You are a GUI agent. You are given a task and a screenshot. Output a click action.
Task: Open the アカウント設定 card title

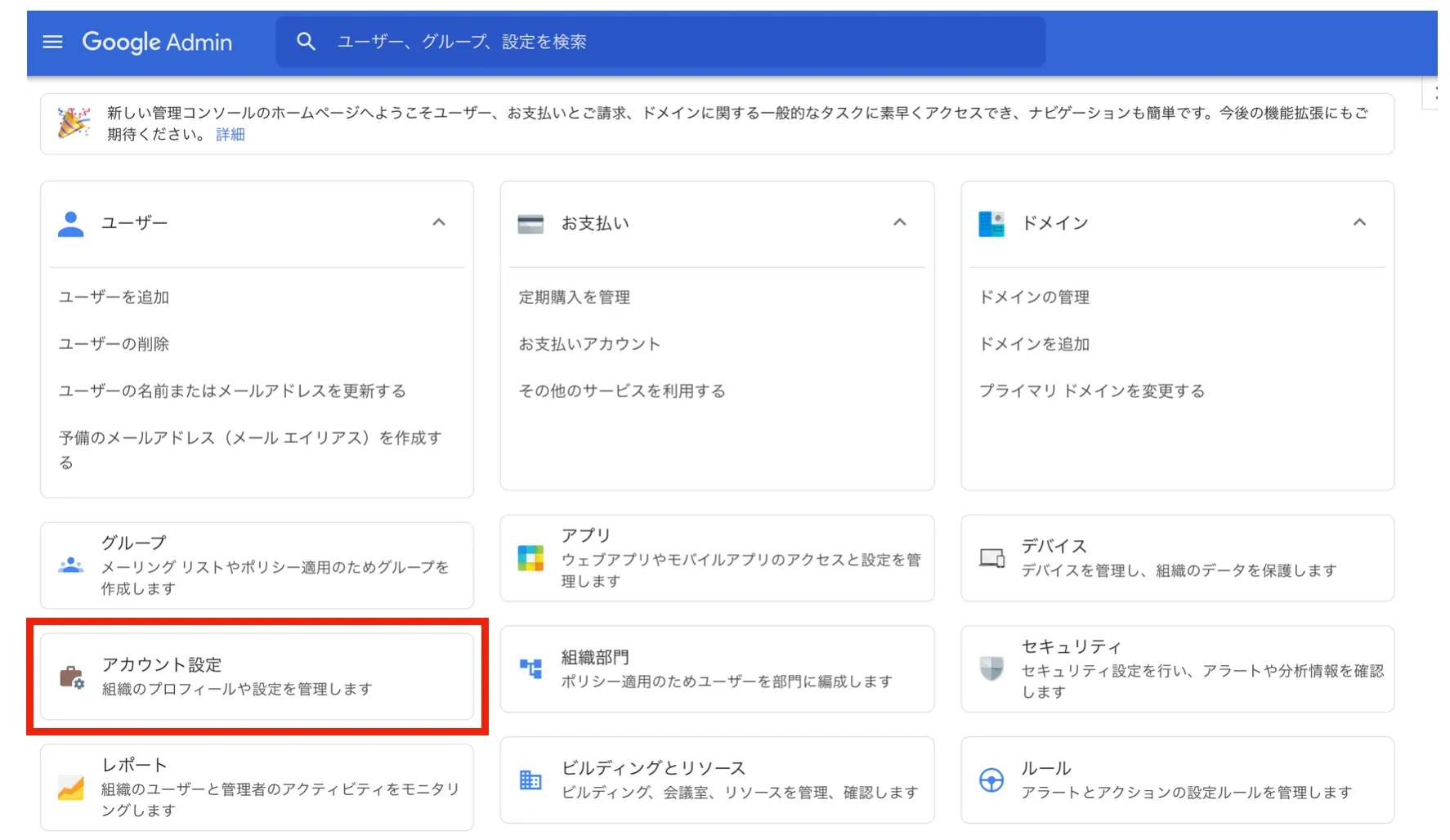pos(162,665)
